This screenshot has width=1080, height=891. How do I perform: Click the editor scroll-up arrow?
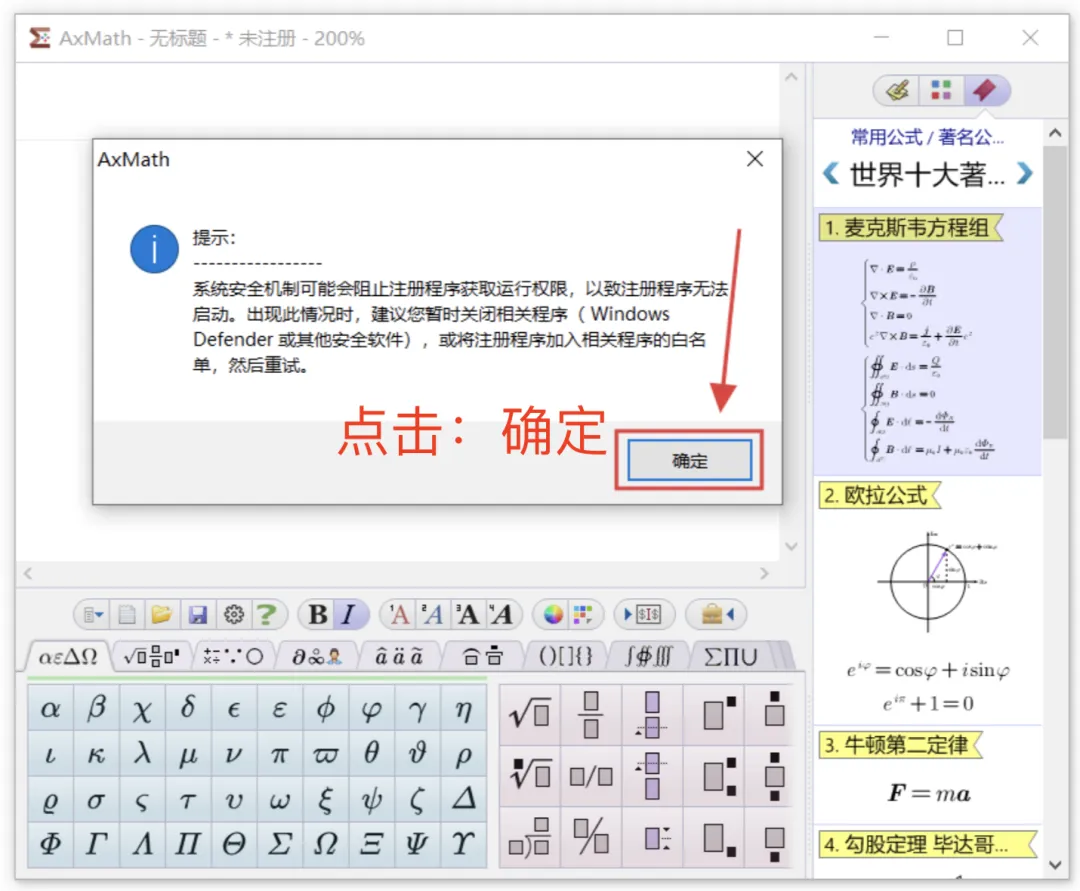point(791,77)
